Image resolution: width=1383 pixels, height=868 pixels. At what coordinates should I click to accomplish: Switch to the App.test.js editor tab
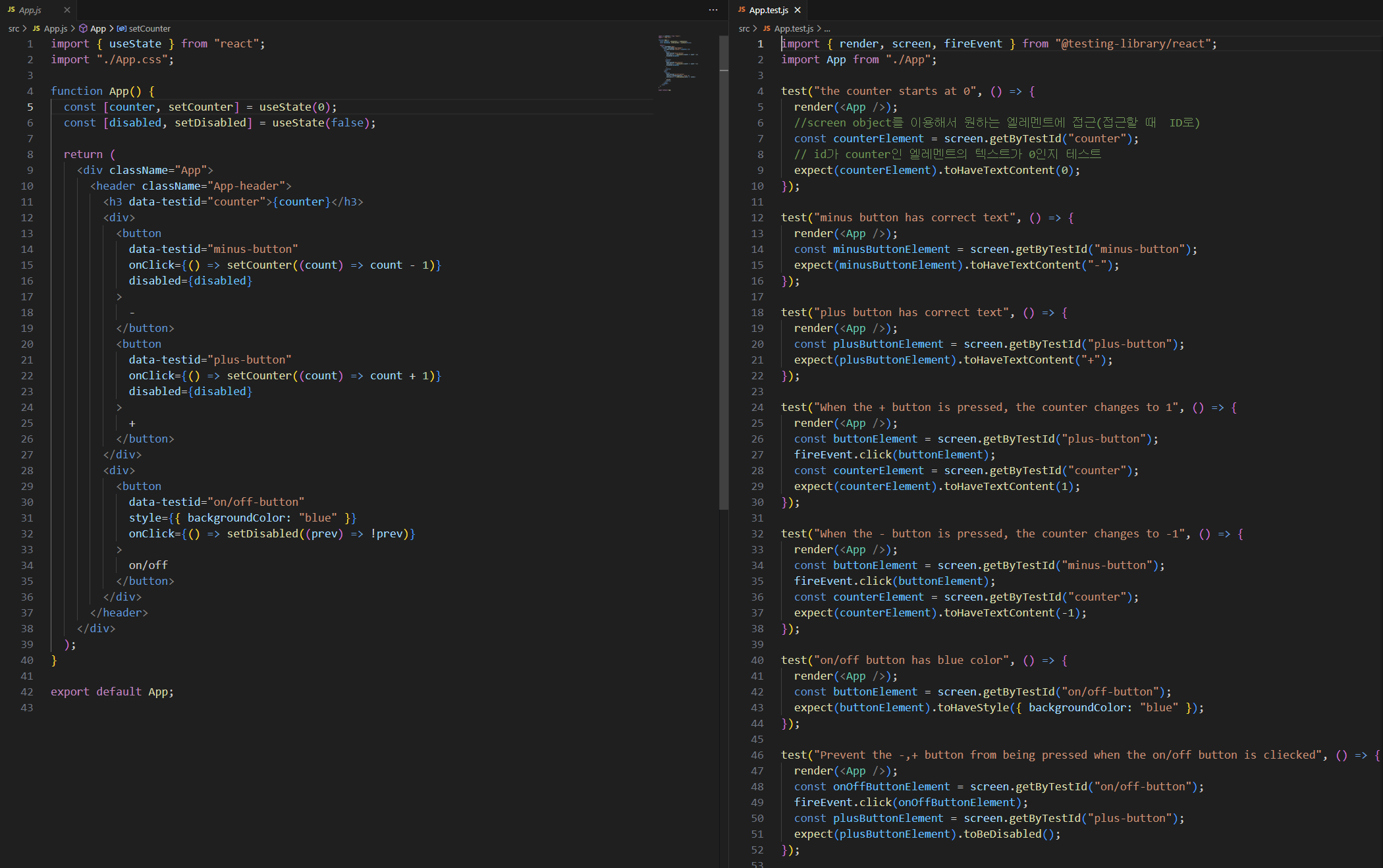pyautogui.click(x=768, y=10)
